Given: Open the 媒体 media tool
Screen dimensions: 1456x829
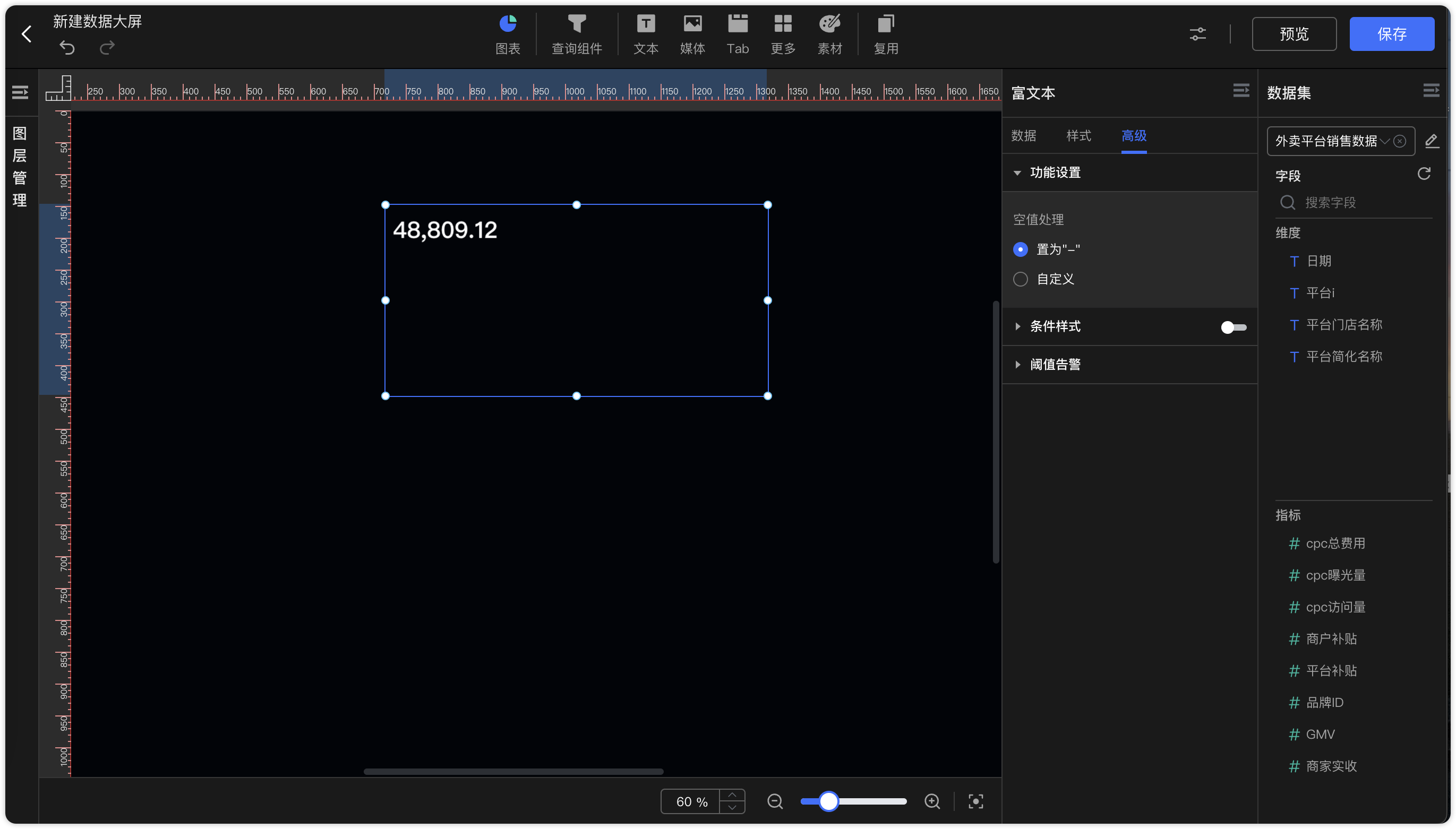Looking at the screenshot, I should click(692, 34).
